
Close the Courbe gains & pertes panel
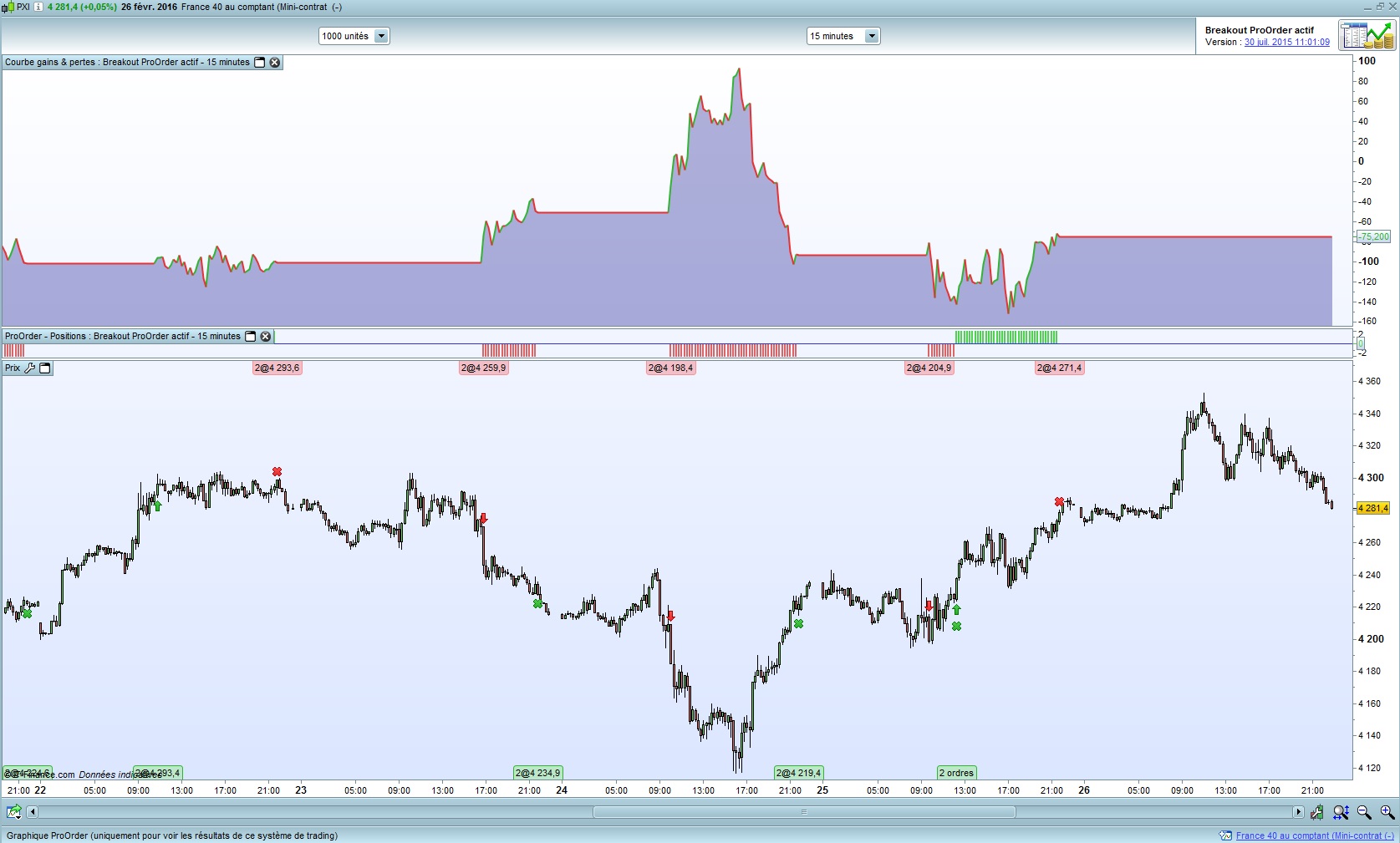[275, 62]
